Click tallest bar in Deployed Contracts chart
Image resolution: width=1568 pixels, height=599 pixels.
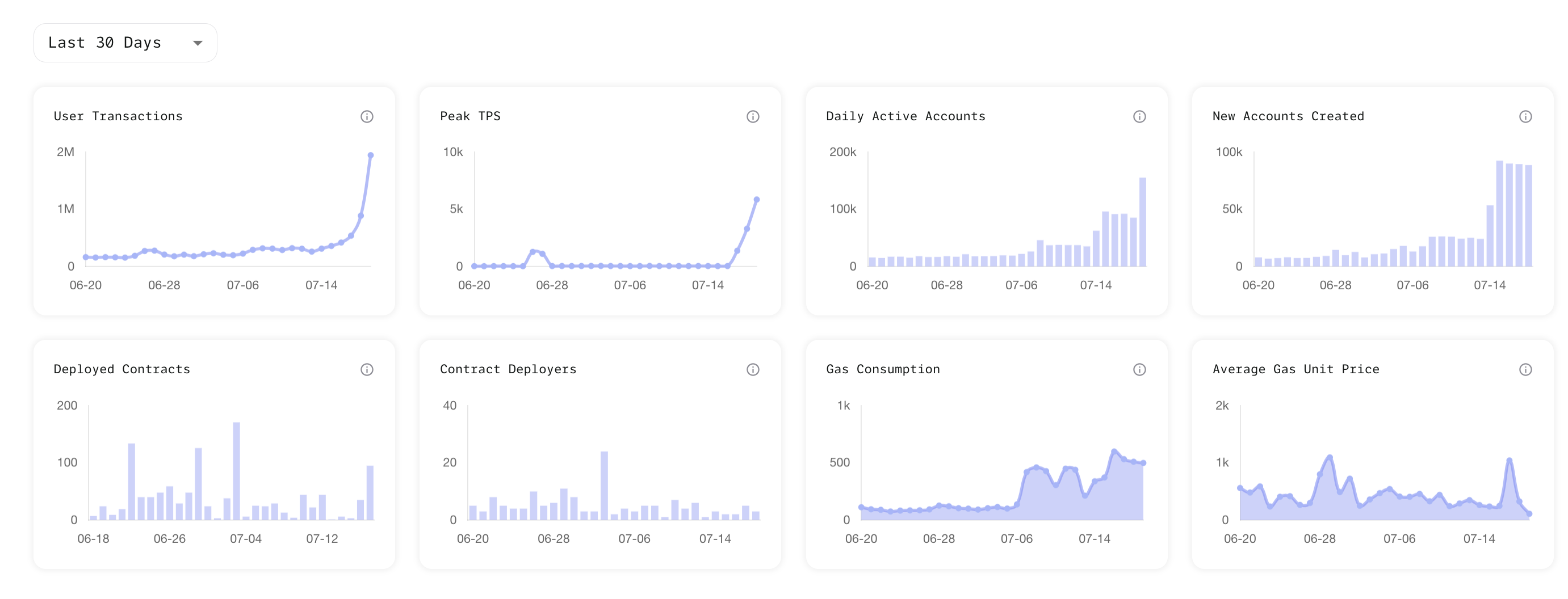pyautogui.click(x=236, y=471)
